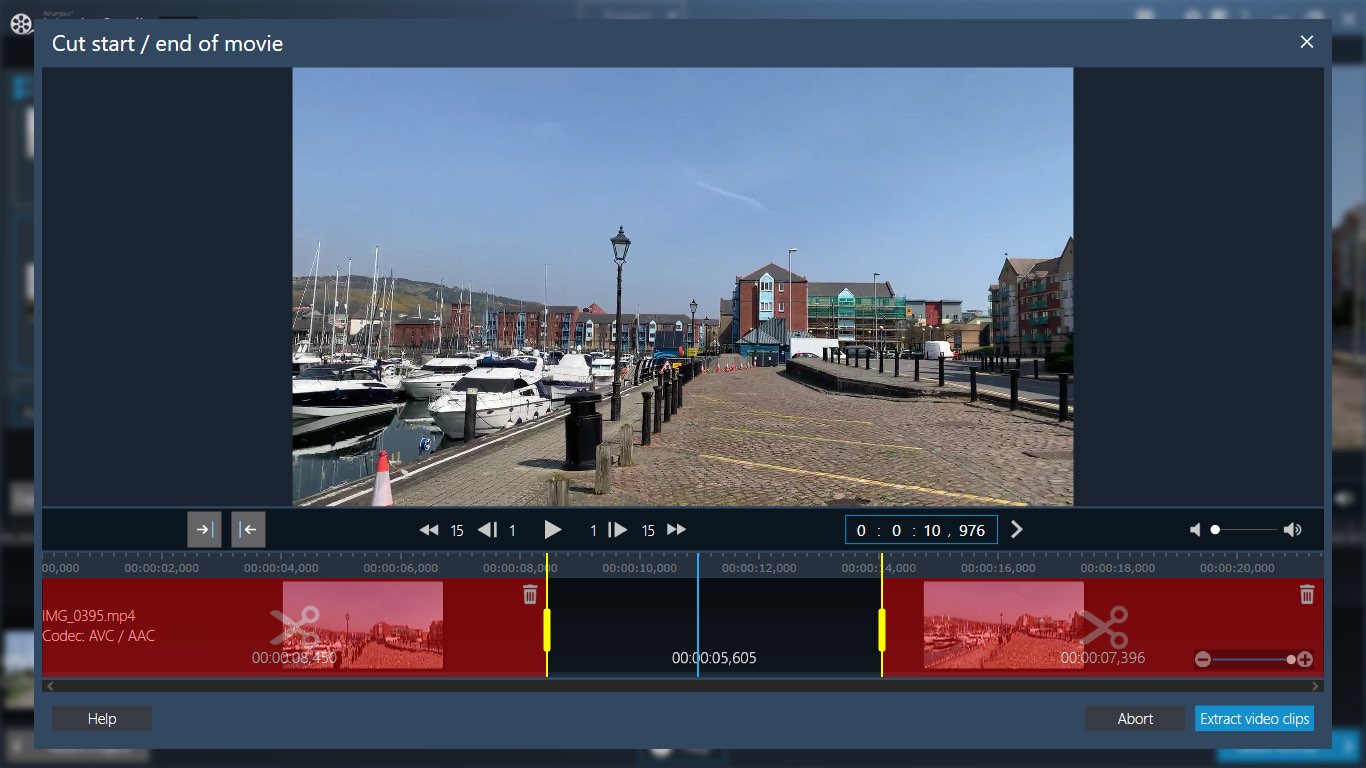The image size is (1366, 768).
Task: Remove the final segment with right trash icon
Action: tap(1307, 594)
